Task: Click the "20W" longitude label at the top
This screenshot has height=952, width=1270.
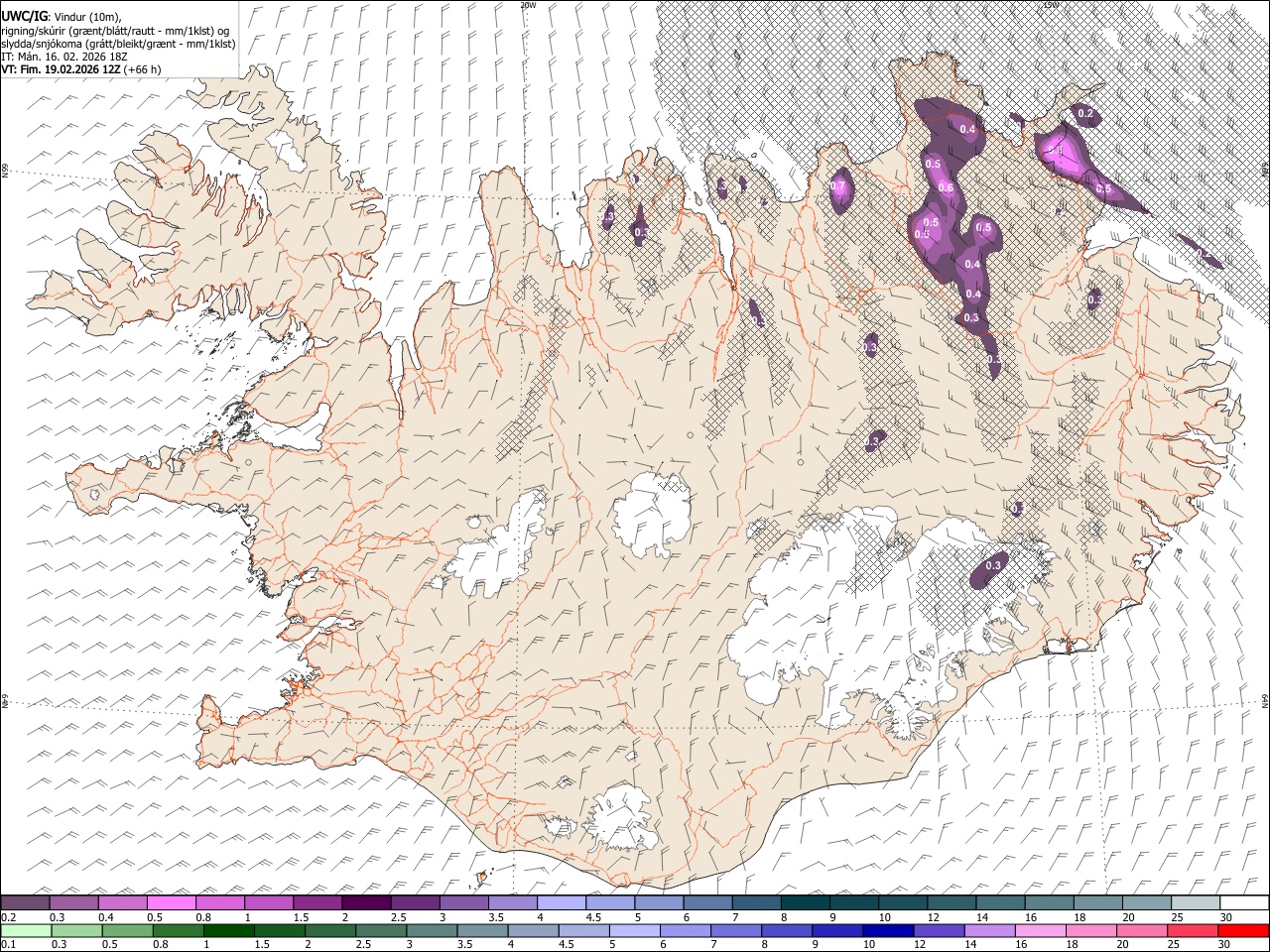Action: click(528, 5)
